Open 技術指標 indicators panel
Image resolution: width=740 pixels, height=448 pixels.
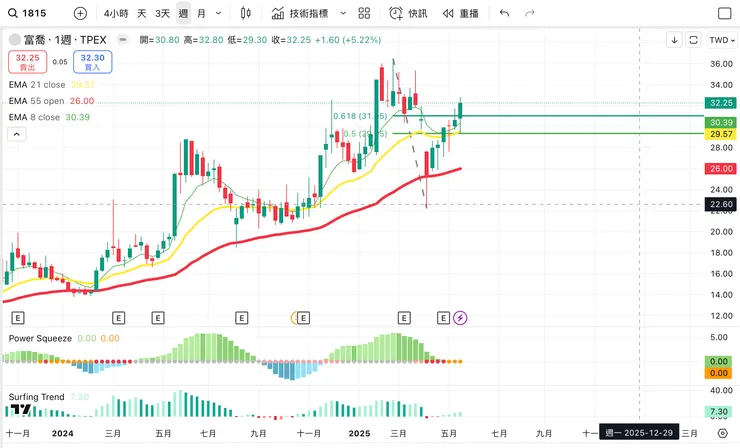point(304,14)
